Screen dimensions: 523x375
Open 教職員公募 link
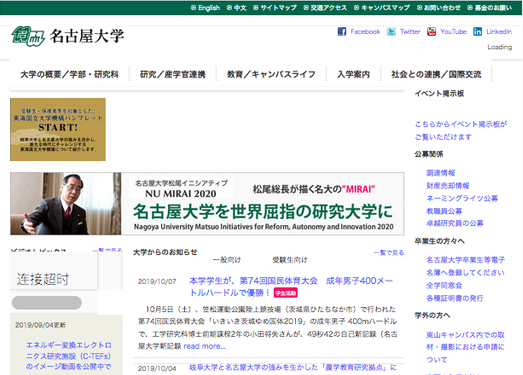(444, 211)
